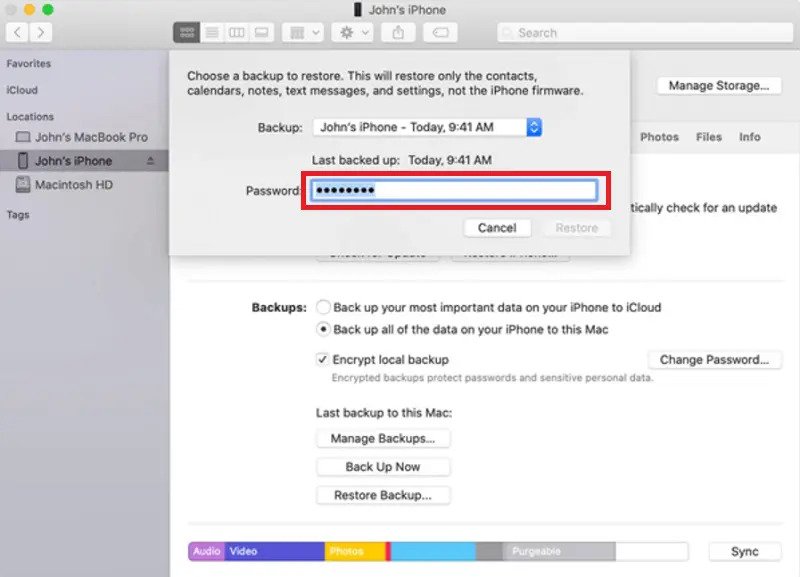
Task: Toggle Encrypt local backup checkbox
Action: [x=322, y=360]
